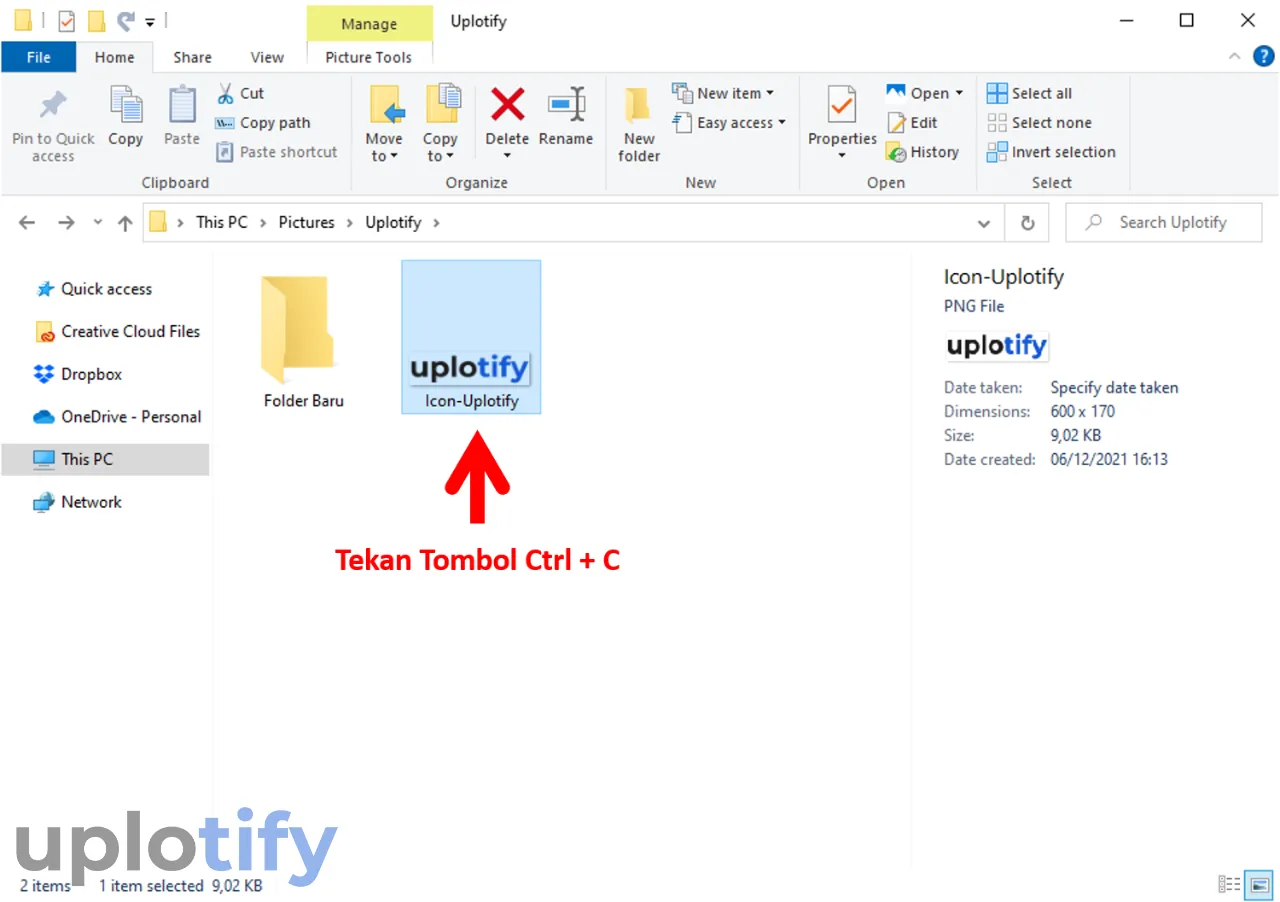Click the breadcrumb arrow after This PC
The height and width of the screenshot is (902, 1280).
point(264,223)
